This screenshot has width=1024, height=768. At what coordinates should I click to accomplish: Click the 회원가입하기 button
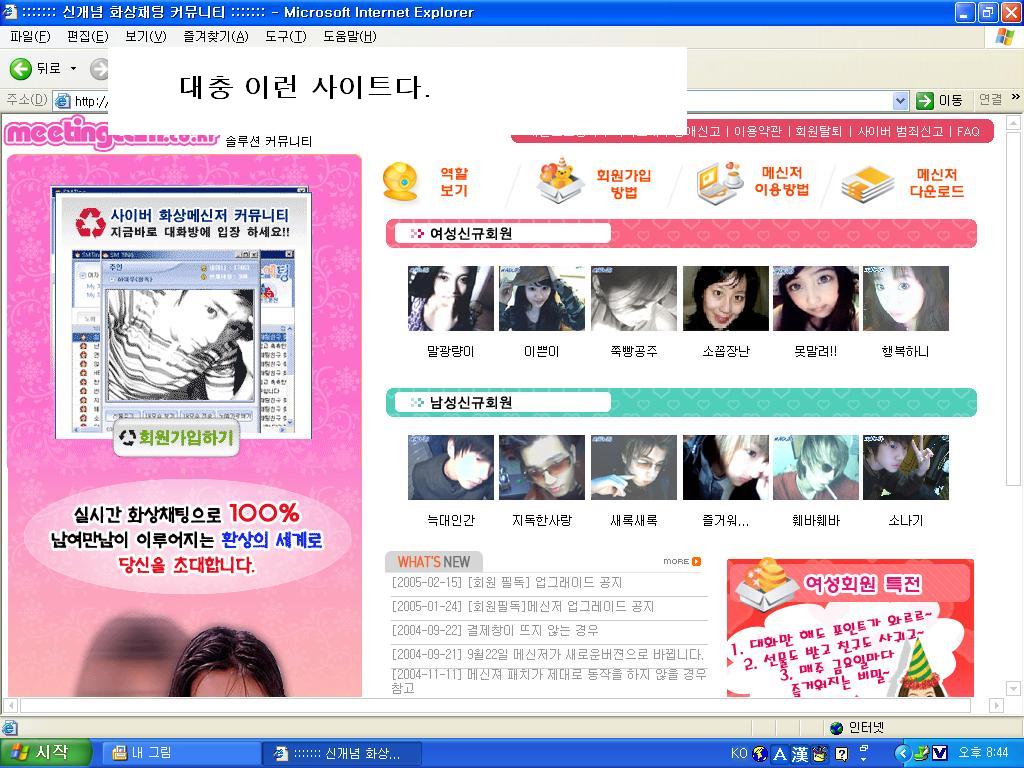tap(176, 438)
